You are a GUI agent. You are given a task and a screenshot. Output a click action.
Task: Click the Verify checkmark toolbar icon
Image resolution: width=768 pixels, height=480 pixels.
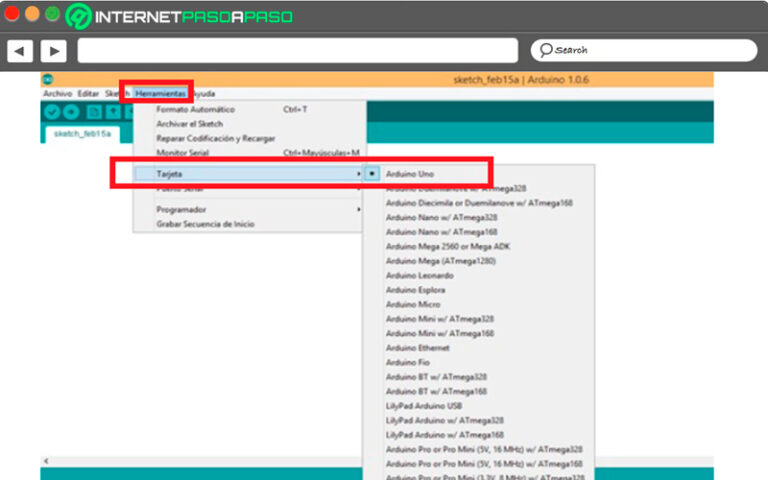coord(52,112)
